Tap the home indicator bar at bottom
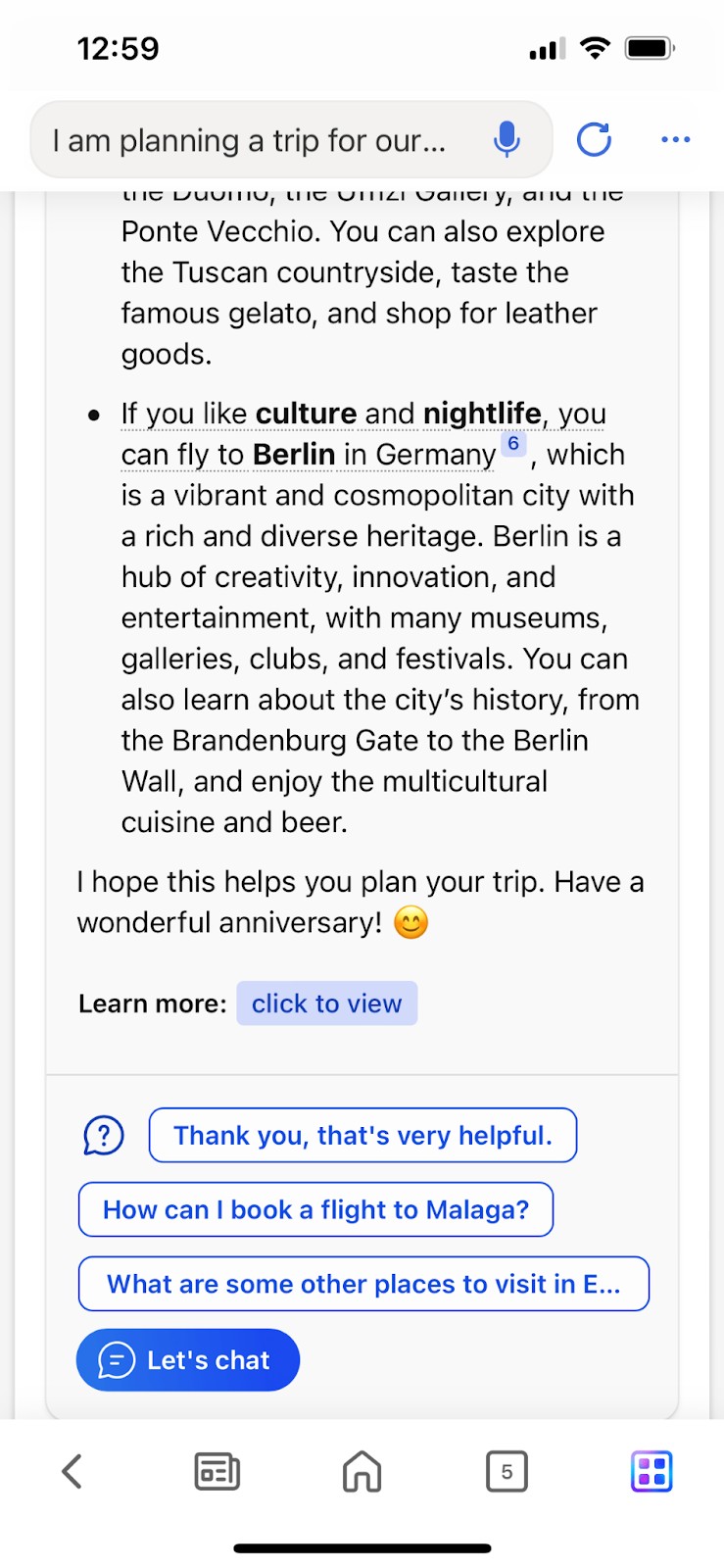Image resolution: width=724 pixels, height=1568 pixels. coord(362,1548)
